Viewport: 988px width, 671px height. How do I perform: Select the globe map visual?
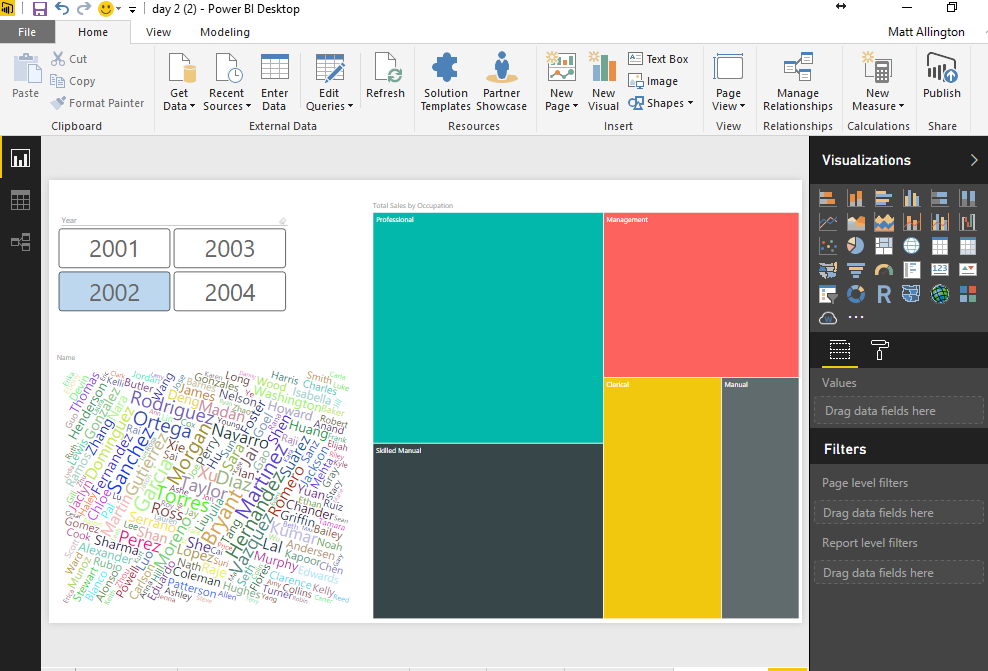pyautogui.click(x=912, y=246)
